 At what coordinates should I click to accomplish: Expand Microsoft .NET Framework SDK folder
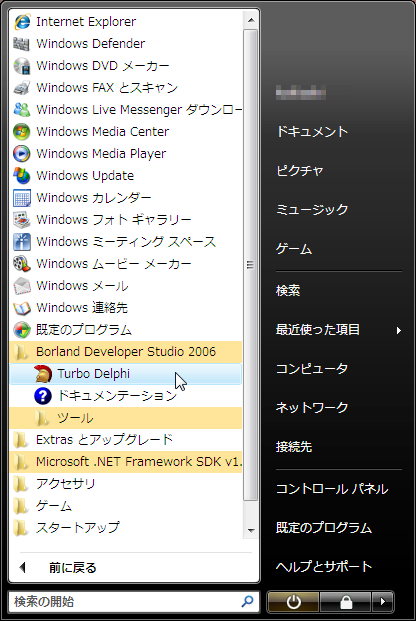126,462
